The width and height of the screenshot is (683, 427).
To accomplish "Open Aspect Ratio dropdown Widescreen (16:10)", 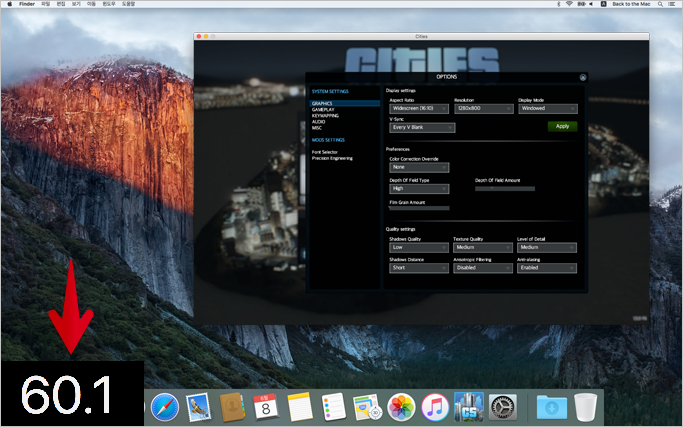I will click(419, 108).
